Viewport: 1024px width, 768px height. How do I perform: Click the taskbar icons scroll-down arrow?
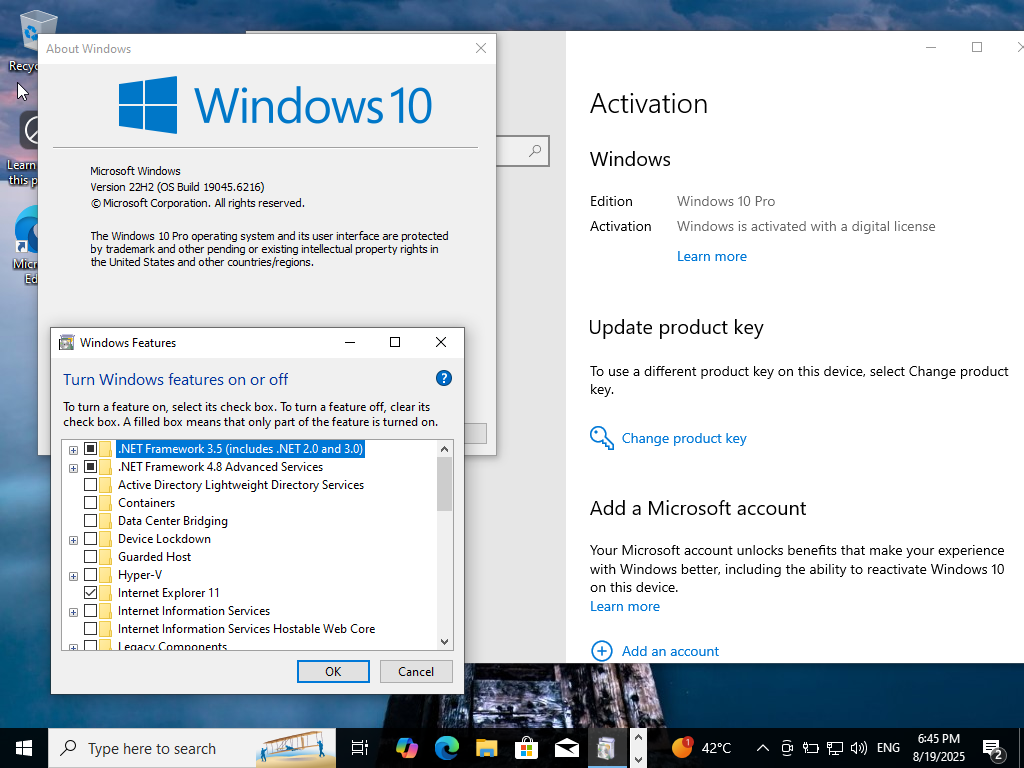pos(638,759)
